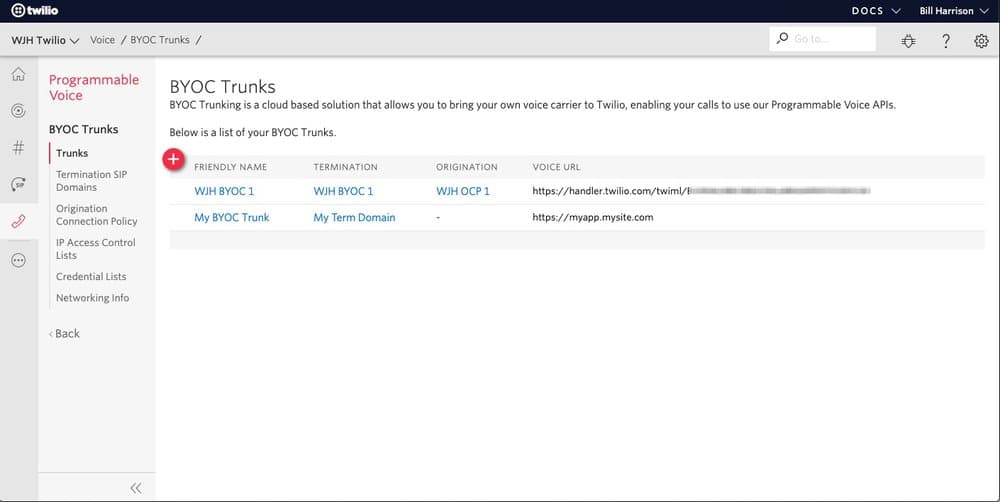This screenshot has height=502, width=1000.
Task: Click Back in the sidebar
Action: 66,334
